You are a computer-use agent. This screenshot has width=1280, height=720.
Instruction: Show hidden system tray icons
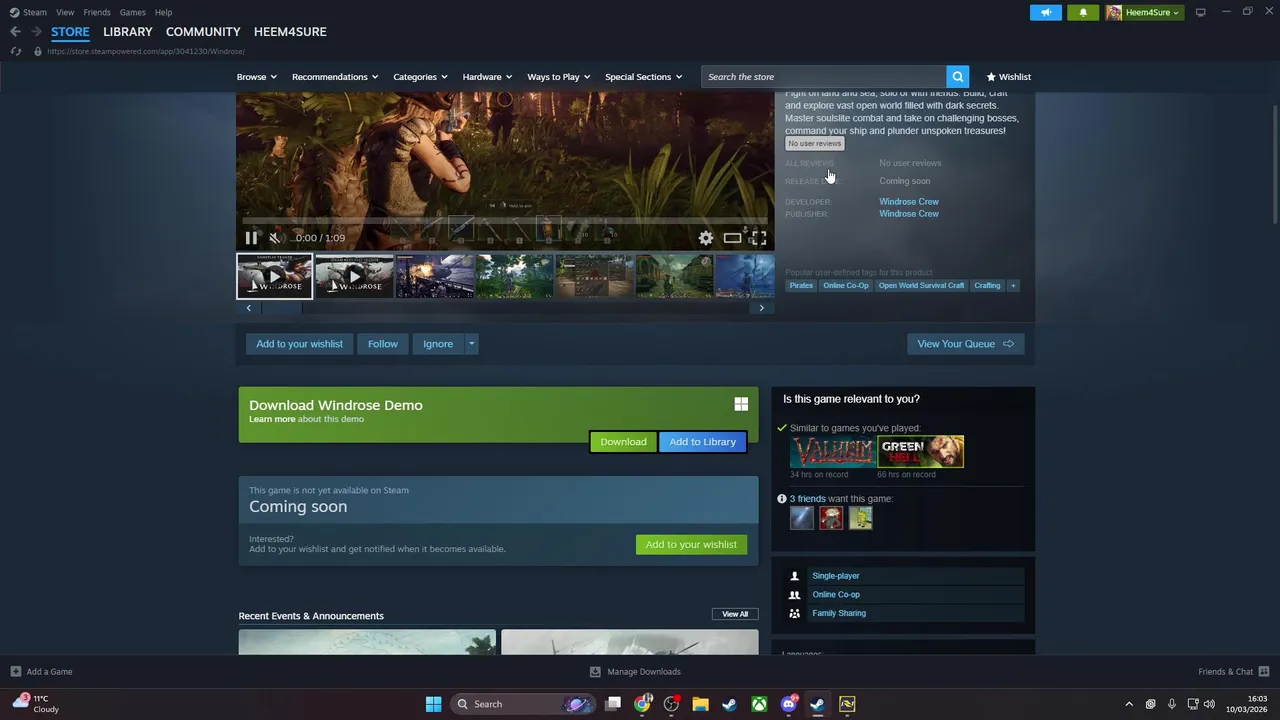[1129, 704]
